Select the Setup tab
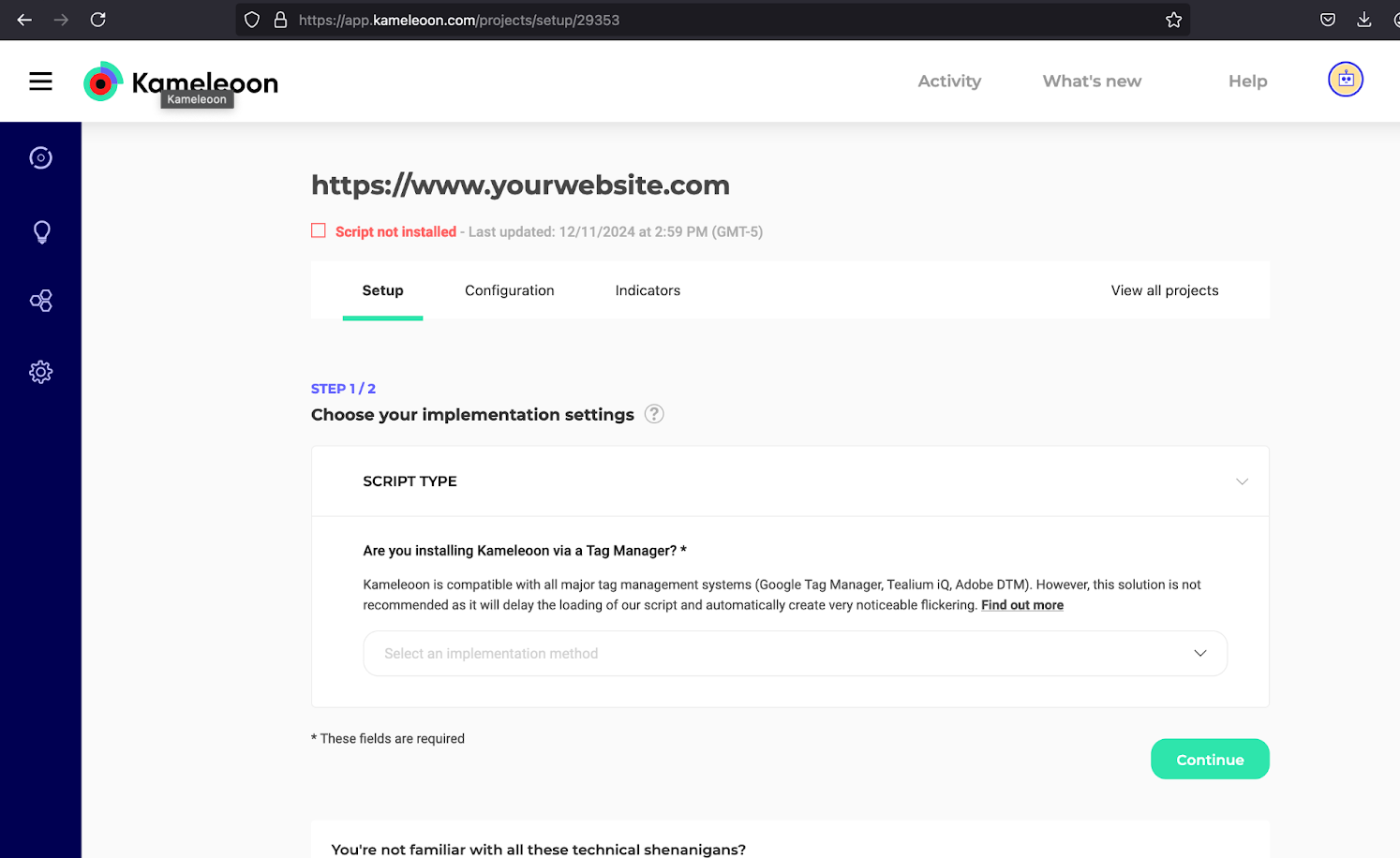Screen dimensions: 1400x858 382,290
